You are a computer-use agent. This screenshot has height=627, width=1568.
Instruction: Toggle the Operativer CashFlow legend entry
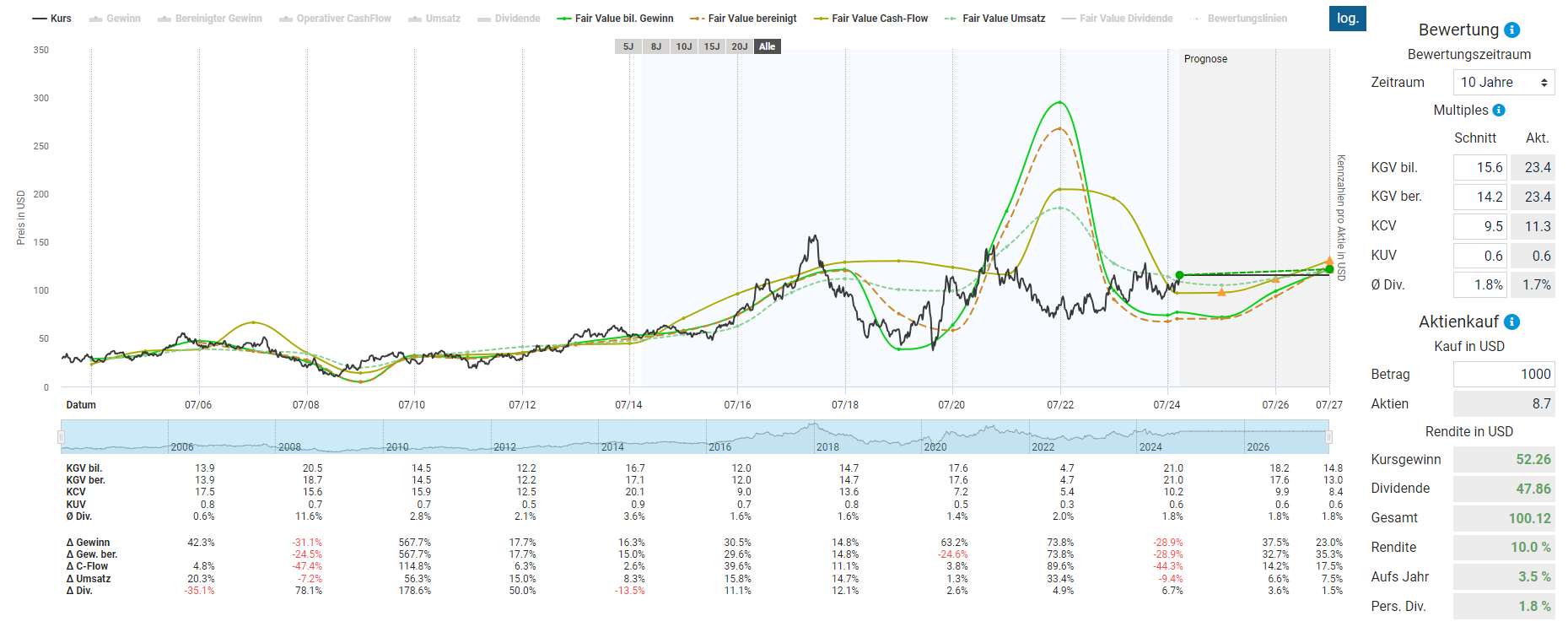click(335, 19)
